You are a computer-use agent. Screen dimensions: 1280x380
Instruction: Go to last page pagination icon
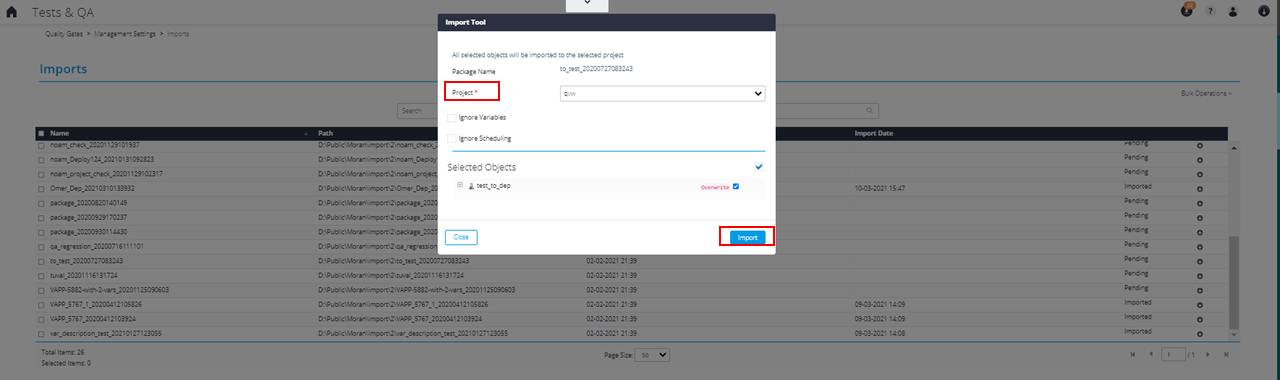pyautogui.click(x=1226, y=354)
